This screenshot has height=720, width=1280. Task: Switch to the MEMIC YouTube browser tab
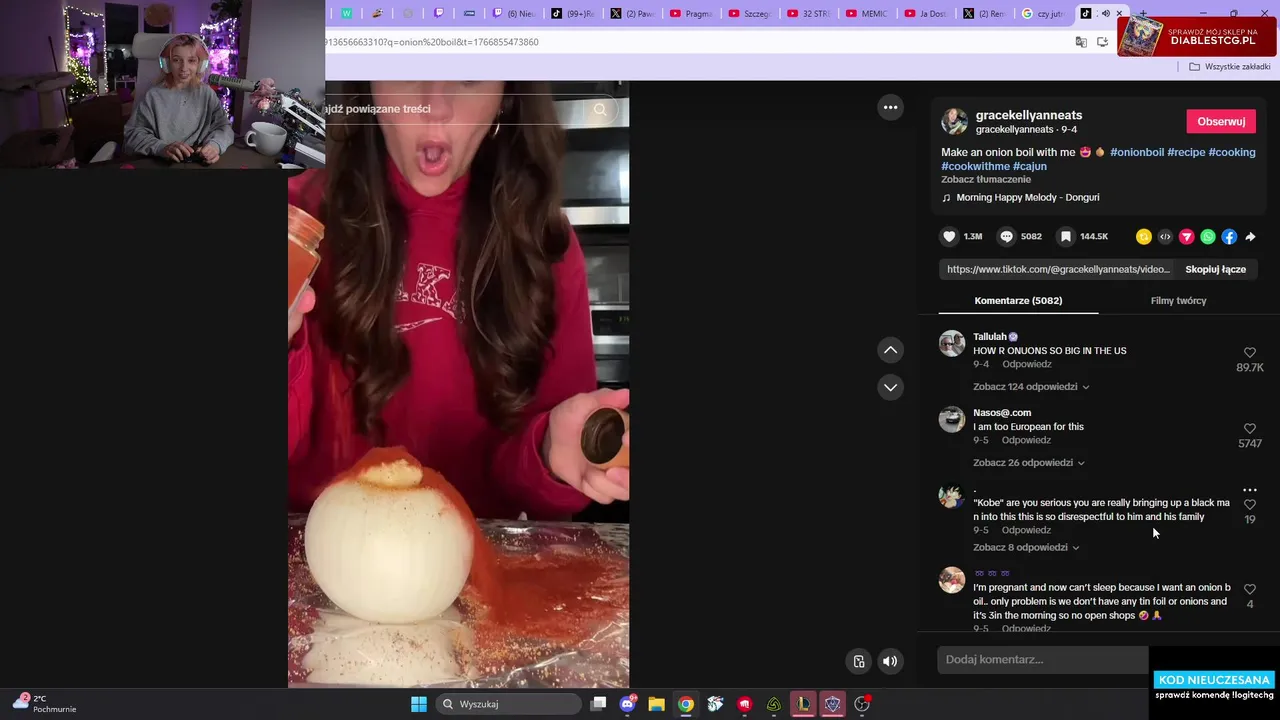coord(865,14)
